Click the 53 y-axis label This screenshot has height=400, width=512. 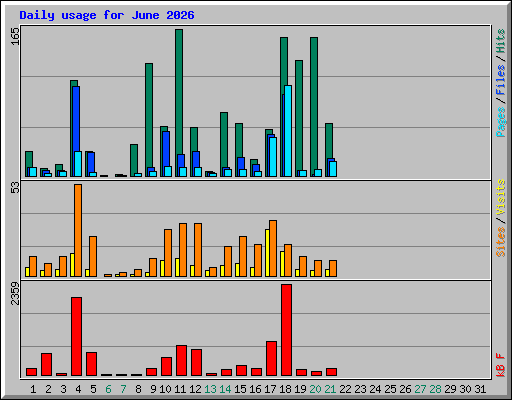[15, 188]
